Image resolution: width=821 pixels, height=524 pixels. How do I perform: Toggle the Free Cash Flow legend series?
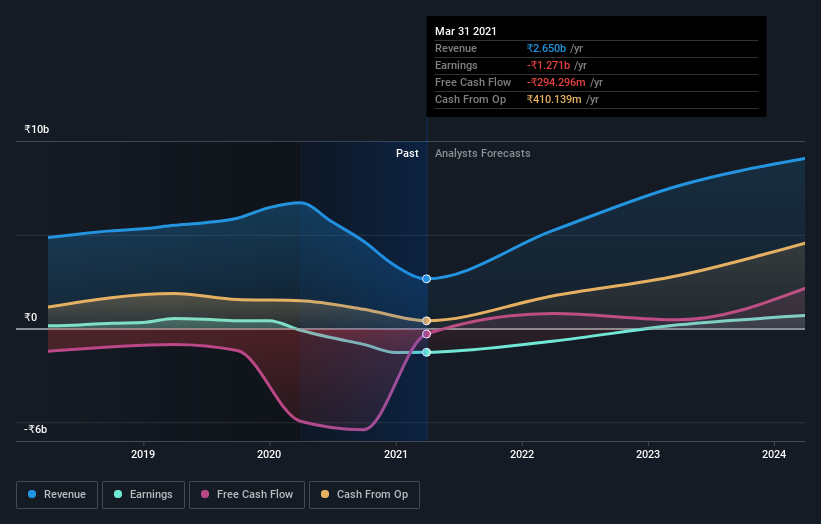click(x=247, y=495)
